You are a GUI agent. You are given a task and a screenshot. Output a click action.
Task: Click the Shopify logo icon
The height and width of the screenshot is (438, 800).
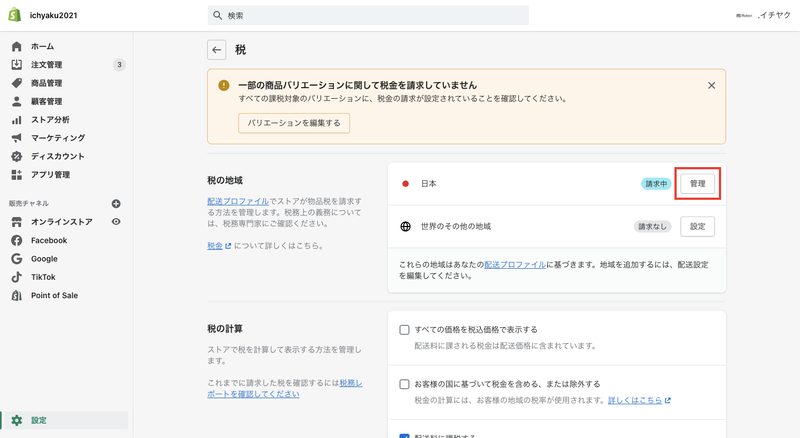(x=14, y=15)
